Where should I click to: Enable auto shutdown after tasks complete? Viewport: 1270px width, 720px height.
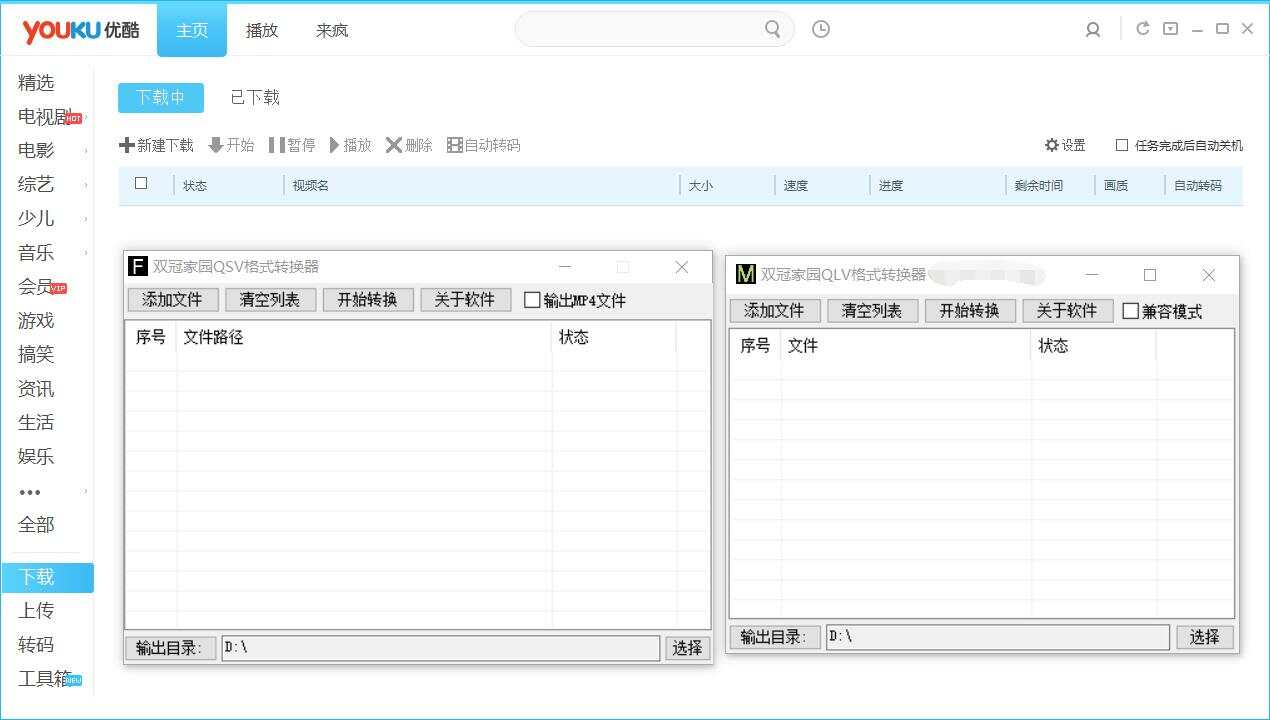coord(1122,145)
